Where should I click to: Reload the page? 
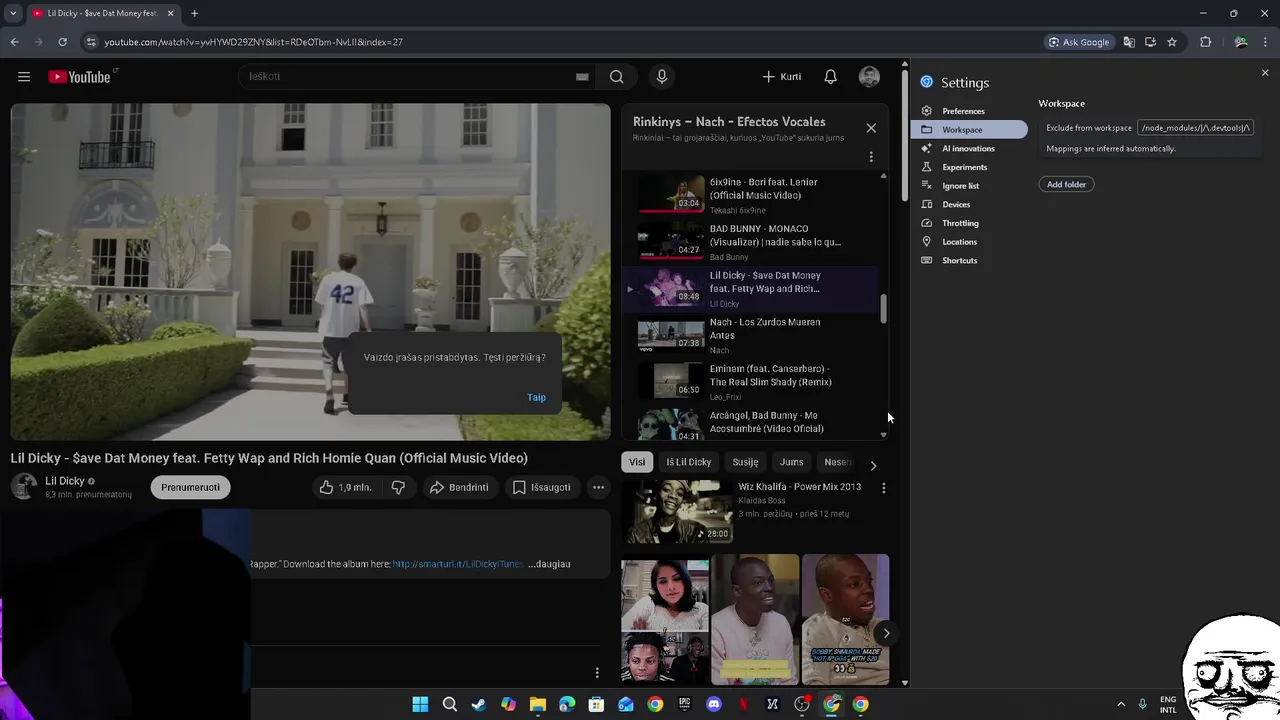coord(62,42)
